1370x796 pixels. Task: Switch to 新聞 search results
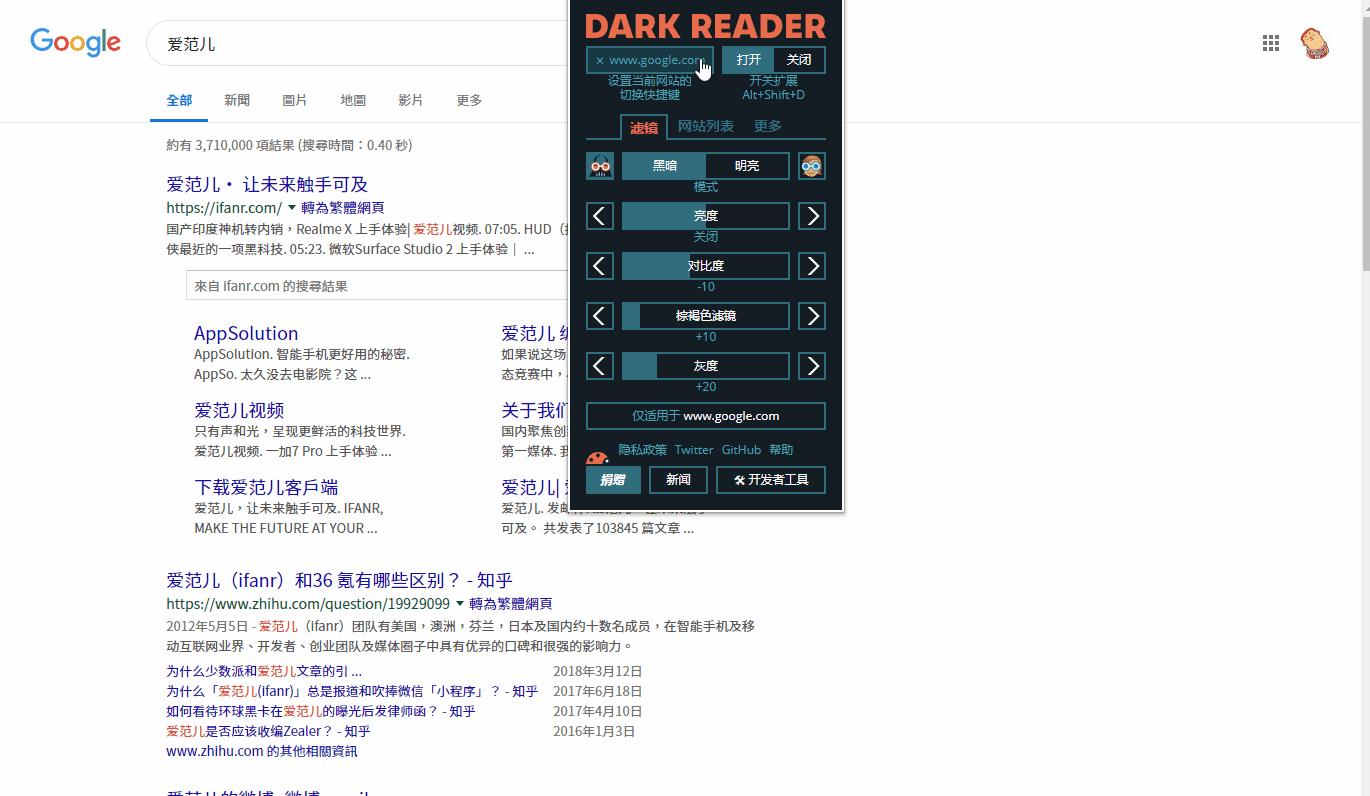pos(237,100)
